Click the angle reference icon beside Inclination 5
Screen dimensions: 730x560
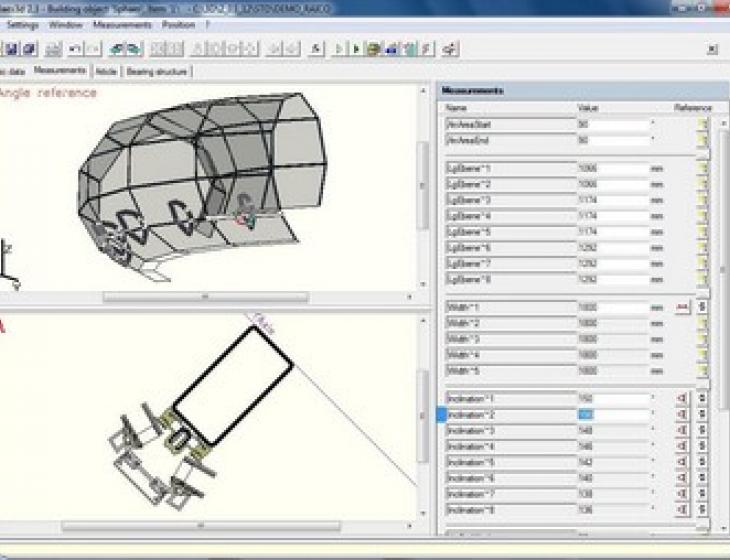683,462
